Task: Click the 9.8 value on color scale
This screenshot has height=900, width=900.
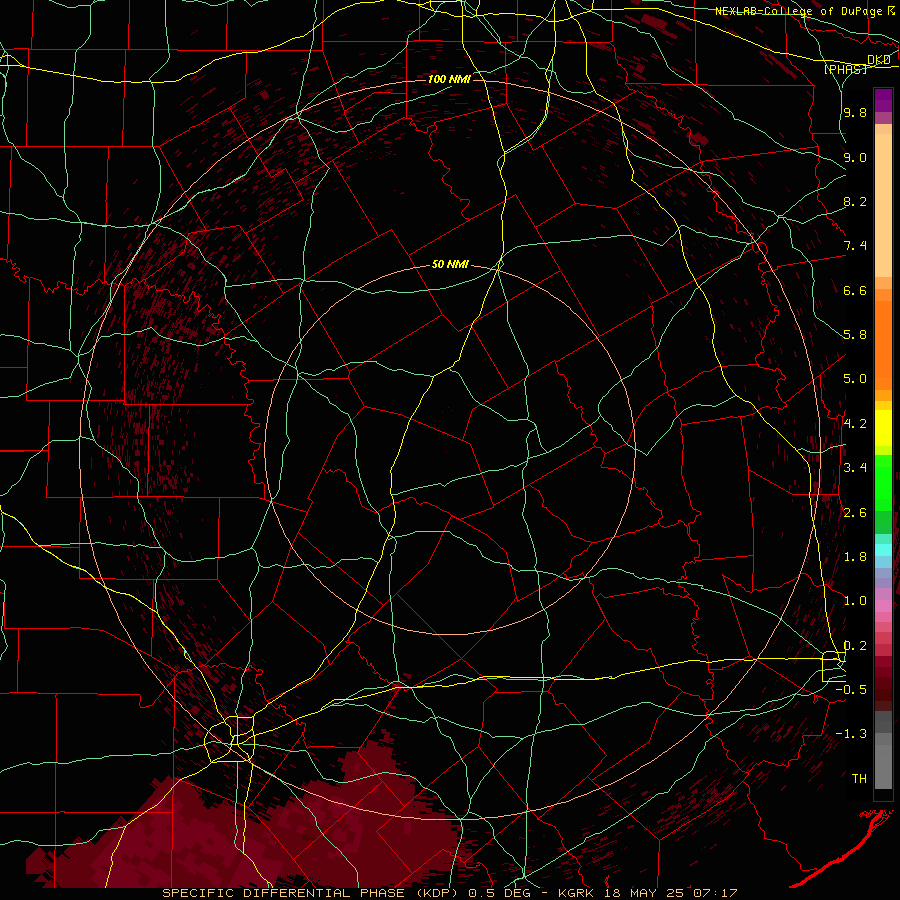Action: 855,112
